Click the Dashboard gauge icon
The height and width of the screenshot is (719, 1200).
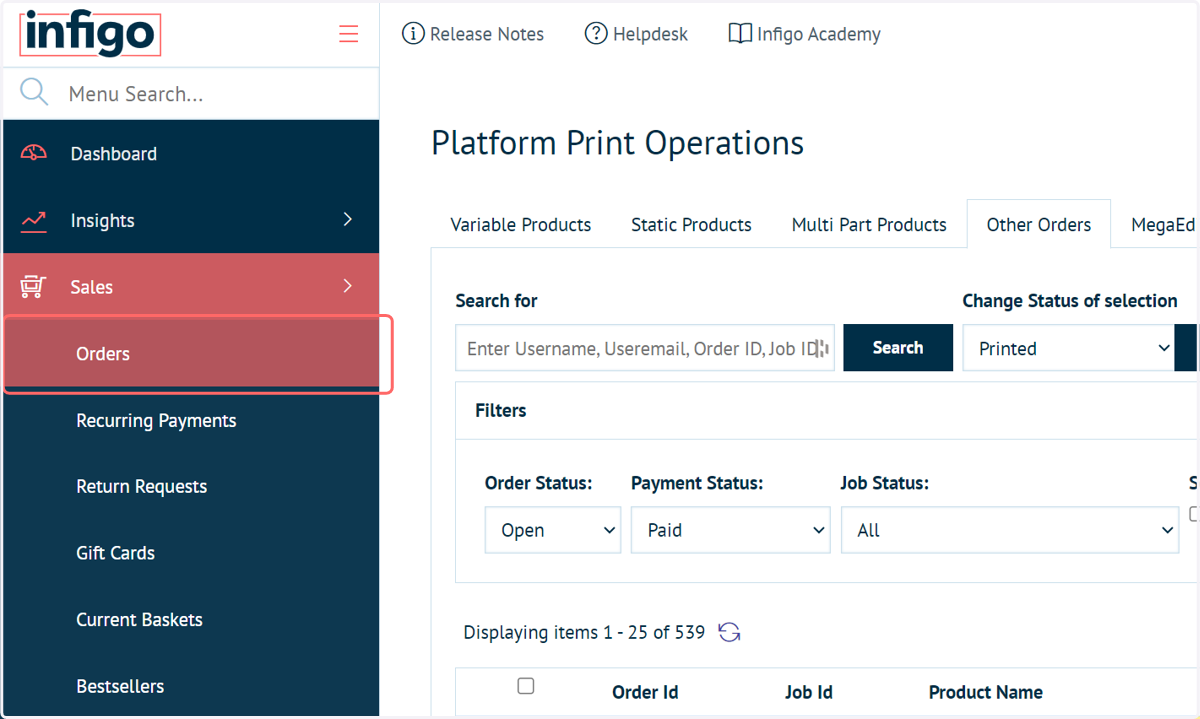[x=34, y=154]
